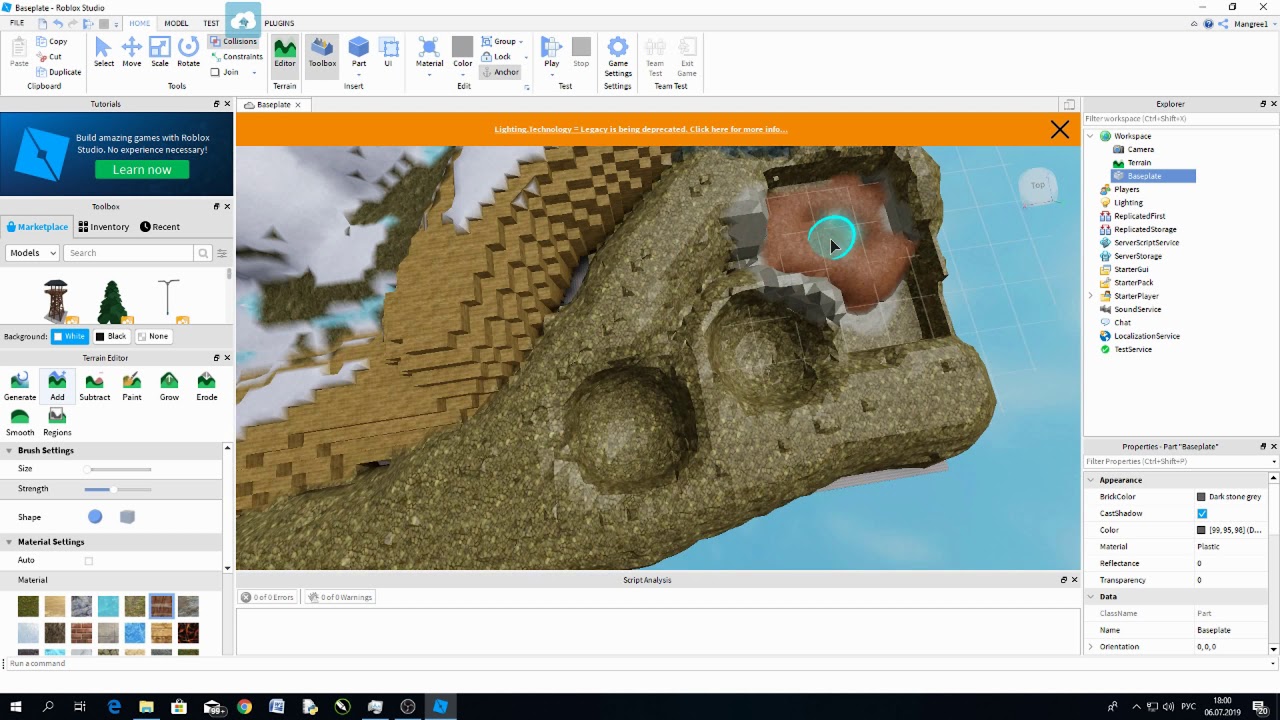Viewport: 1280px width, 720px height.
Task: Pick the Rotate tool
Action: coord(188,53)
